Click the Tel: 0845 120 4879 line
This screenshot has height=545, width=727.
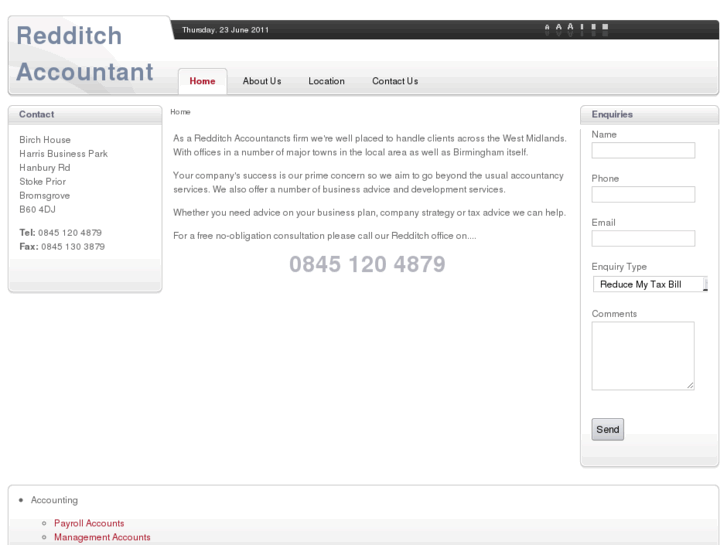(60, 232)
